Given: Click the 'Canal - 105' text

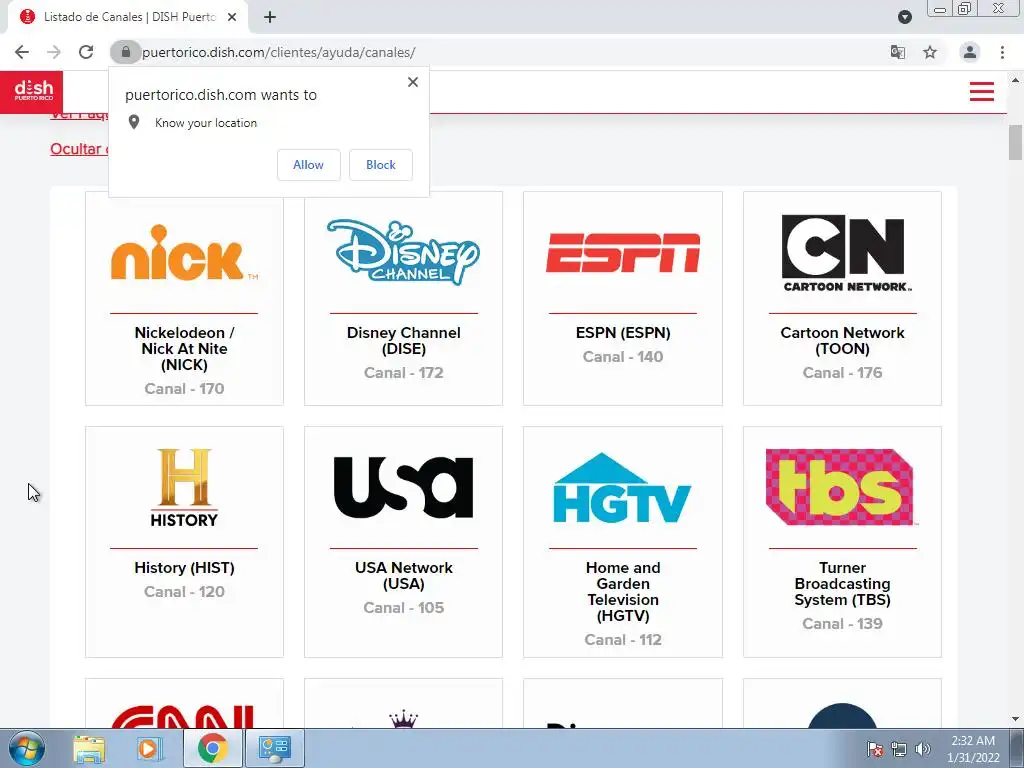Looking at the screenshot, I should pos(404,607).
